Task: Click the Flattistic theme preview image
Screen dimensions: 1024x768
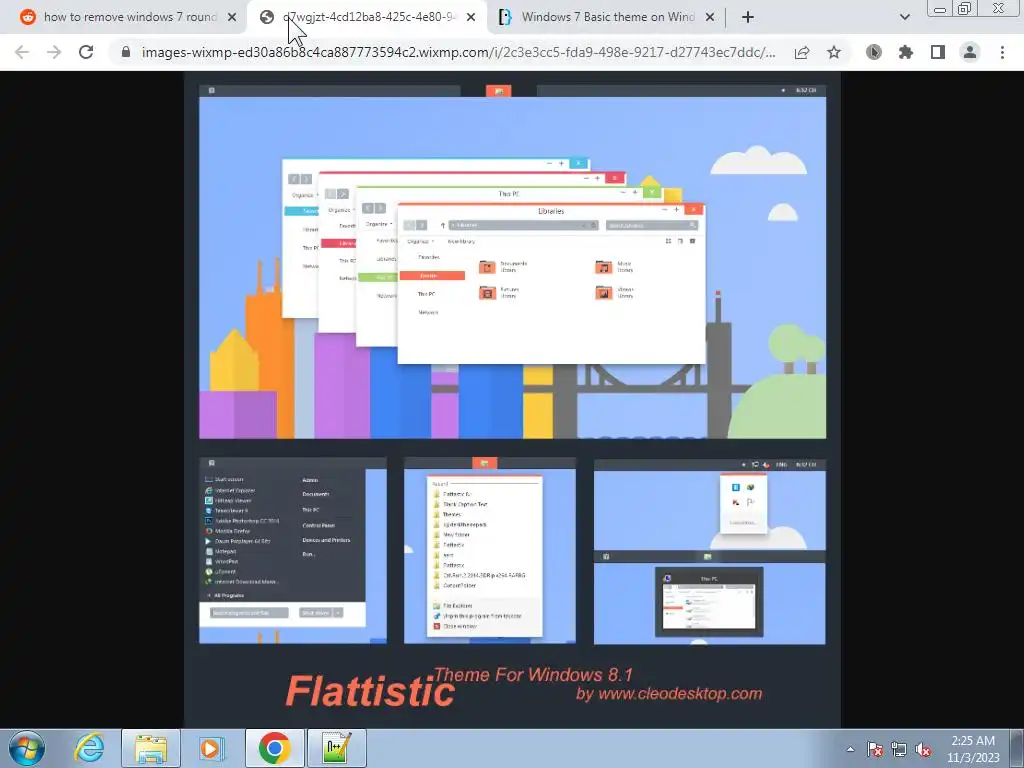Action: (512, 400)
